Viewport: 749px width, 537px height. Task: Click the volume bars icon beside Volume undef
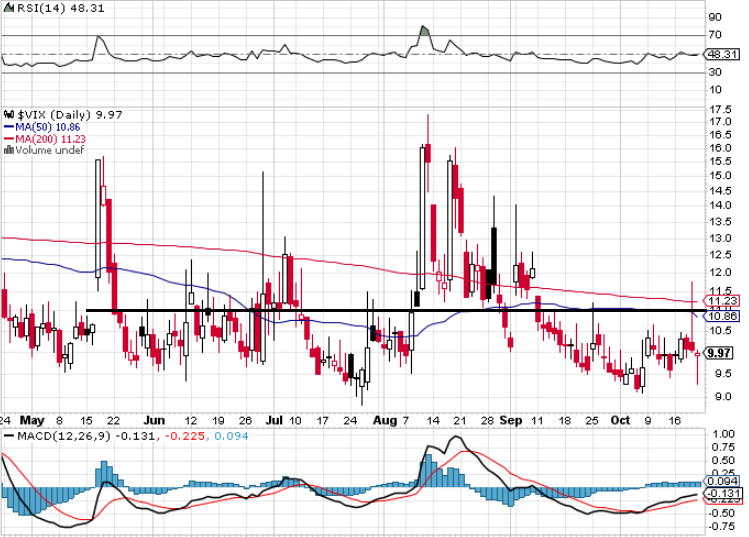9,150
